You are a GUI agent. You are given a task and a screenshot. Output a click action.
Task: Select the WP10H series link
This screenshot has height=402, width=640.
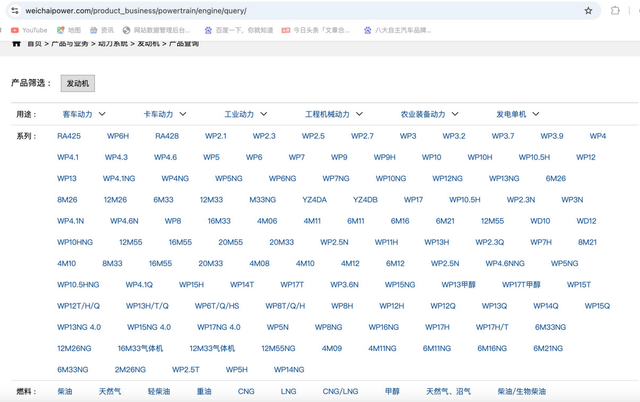479,157
